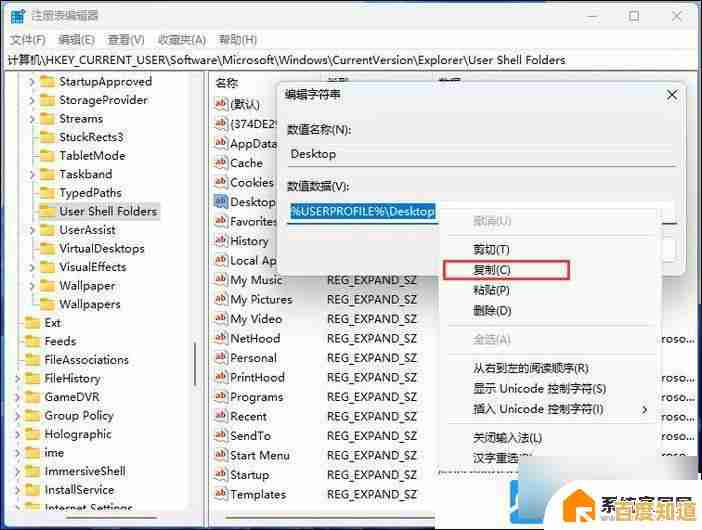Click the Taskband folder icon
This screenshot has width=702, height=530.
click(x=47, y=174)
